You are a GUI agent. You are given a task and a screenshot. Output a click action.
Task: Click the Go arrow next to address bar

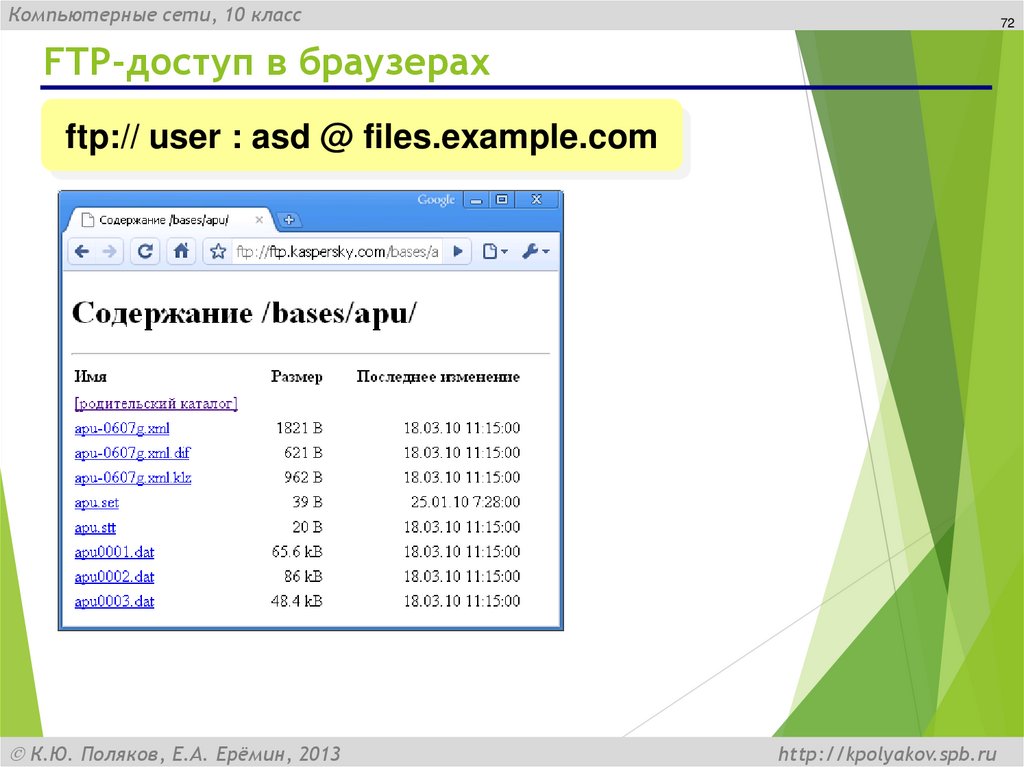tap(457, 251)
